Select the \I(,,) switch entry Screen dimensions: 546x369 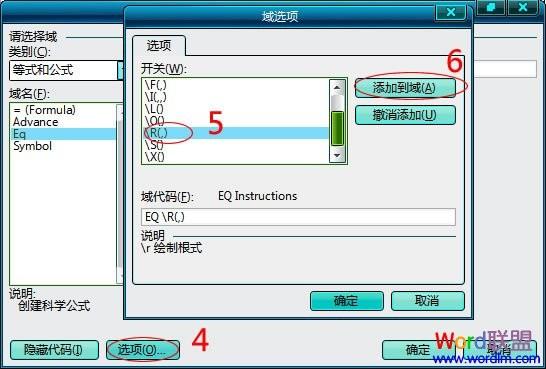tap(236, 96)
